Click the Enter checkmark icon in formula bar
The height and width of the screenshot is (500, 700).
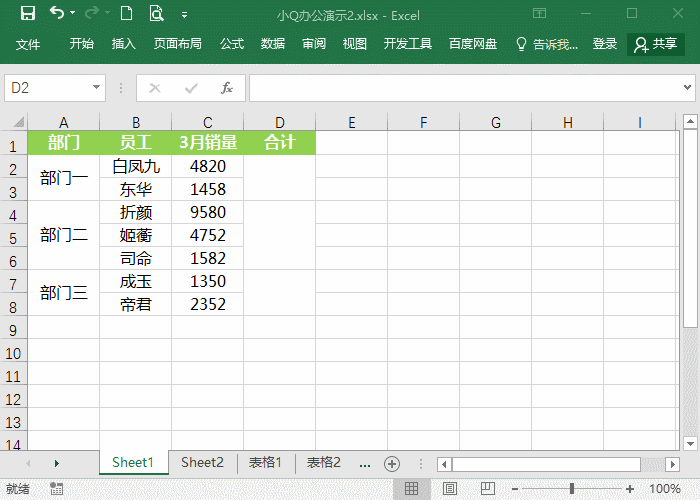[x=191, y=88]
